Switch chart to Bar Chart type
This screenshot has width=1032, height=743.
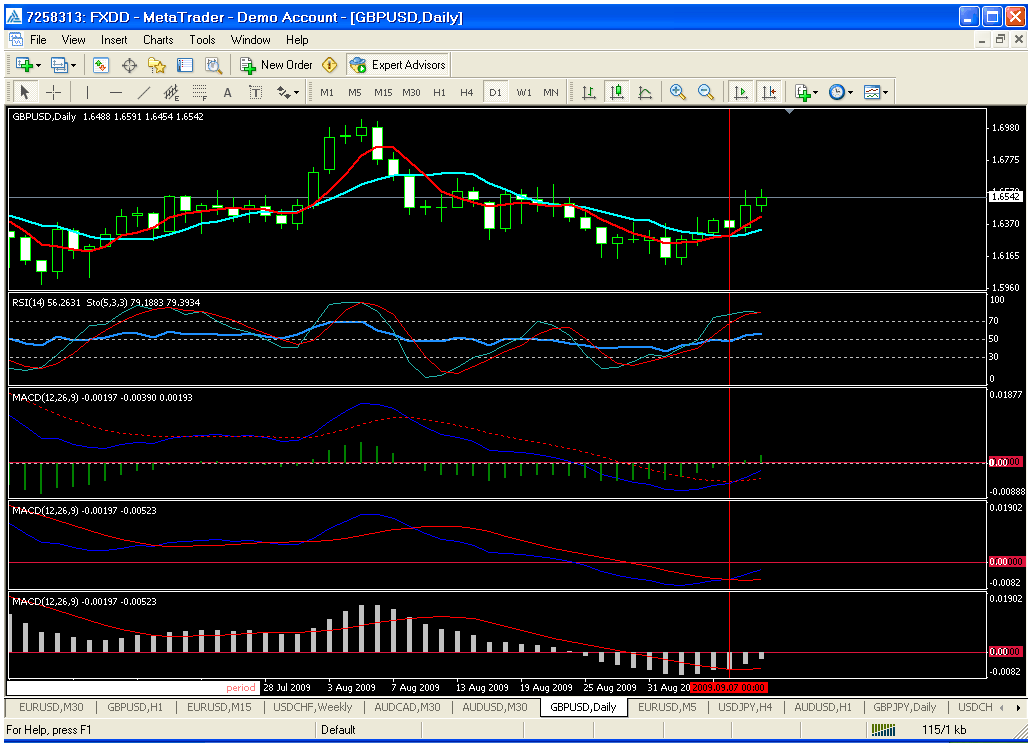pyautogui.click(x=589, y=92)
